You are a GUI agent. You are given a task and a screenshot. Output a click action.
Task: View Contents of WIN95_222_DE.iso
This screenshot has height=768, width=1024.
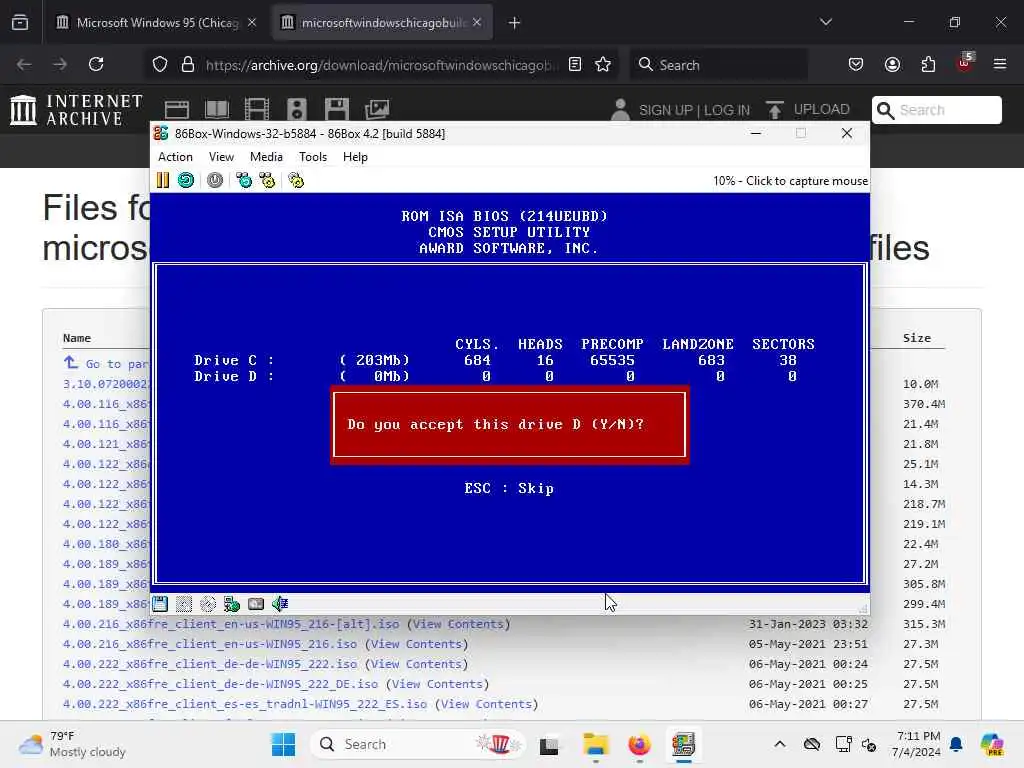pyautogui.click(x=437, y=684)
